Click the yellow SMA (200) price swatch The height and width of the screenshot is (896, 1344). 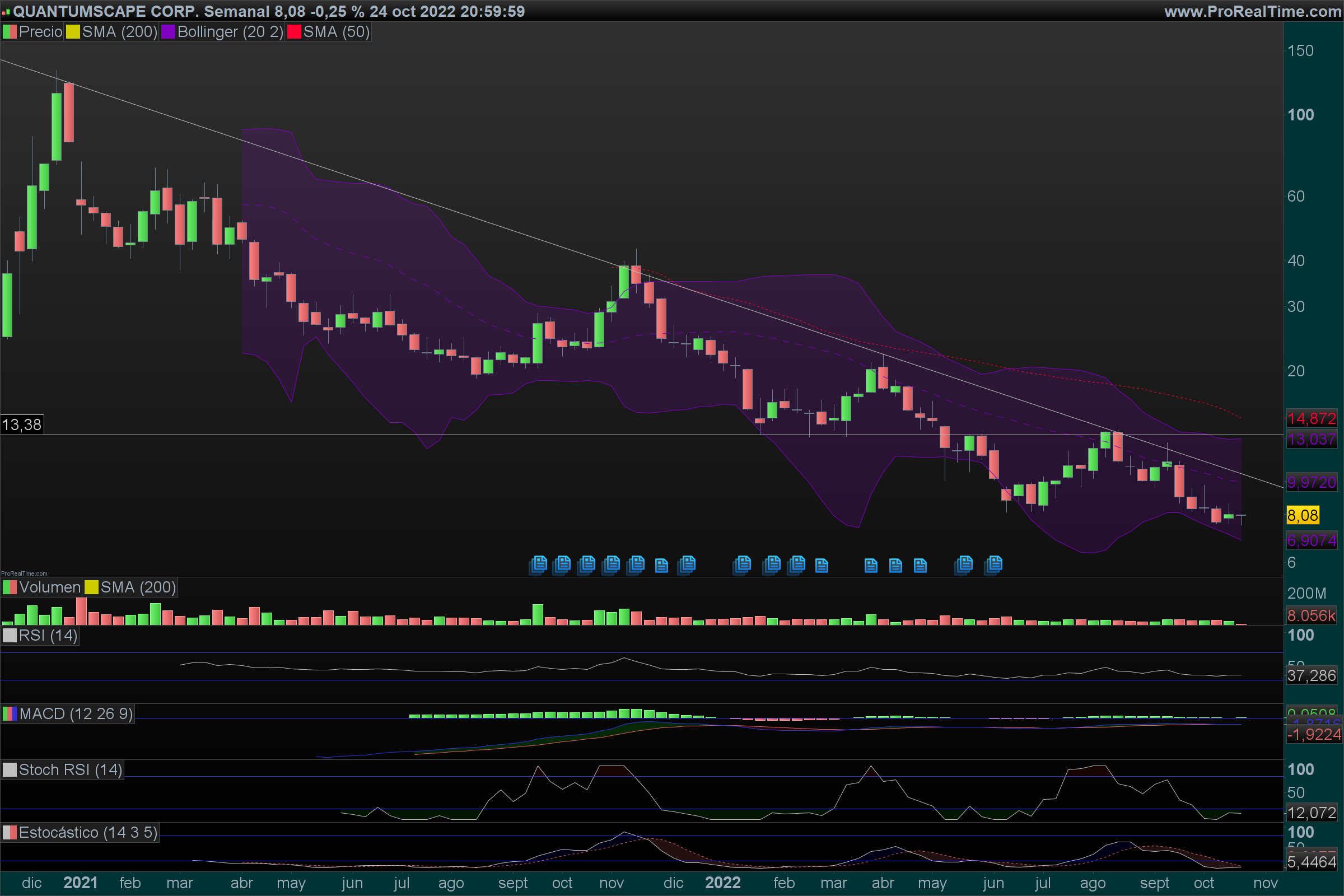73,32
